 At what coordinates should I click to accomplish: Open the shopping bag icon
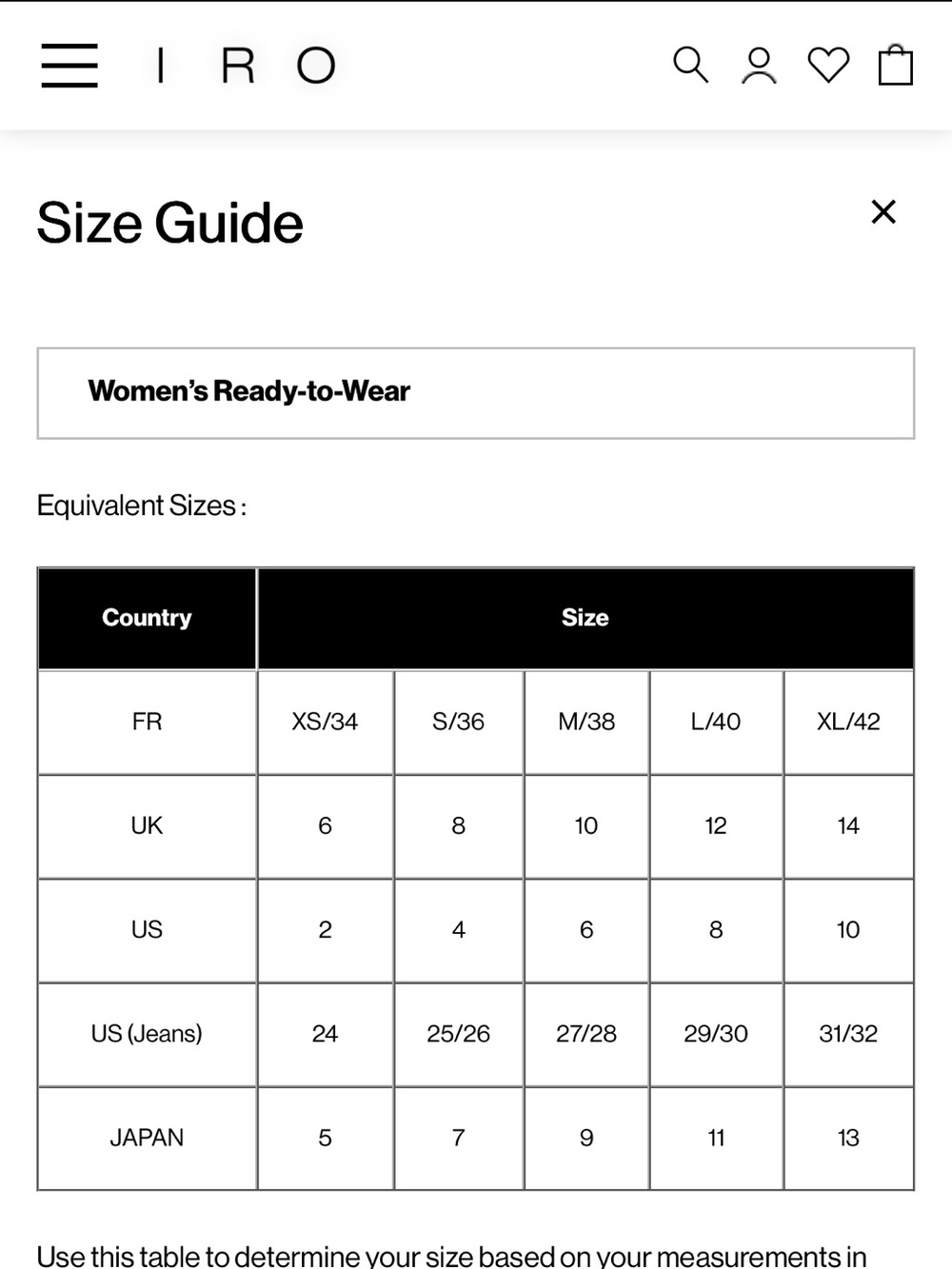tap(896, 65)
